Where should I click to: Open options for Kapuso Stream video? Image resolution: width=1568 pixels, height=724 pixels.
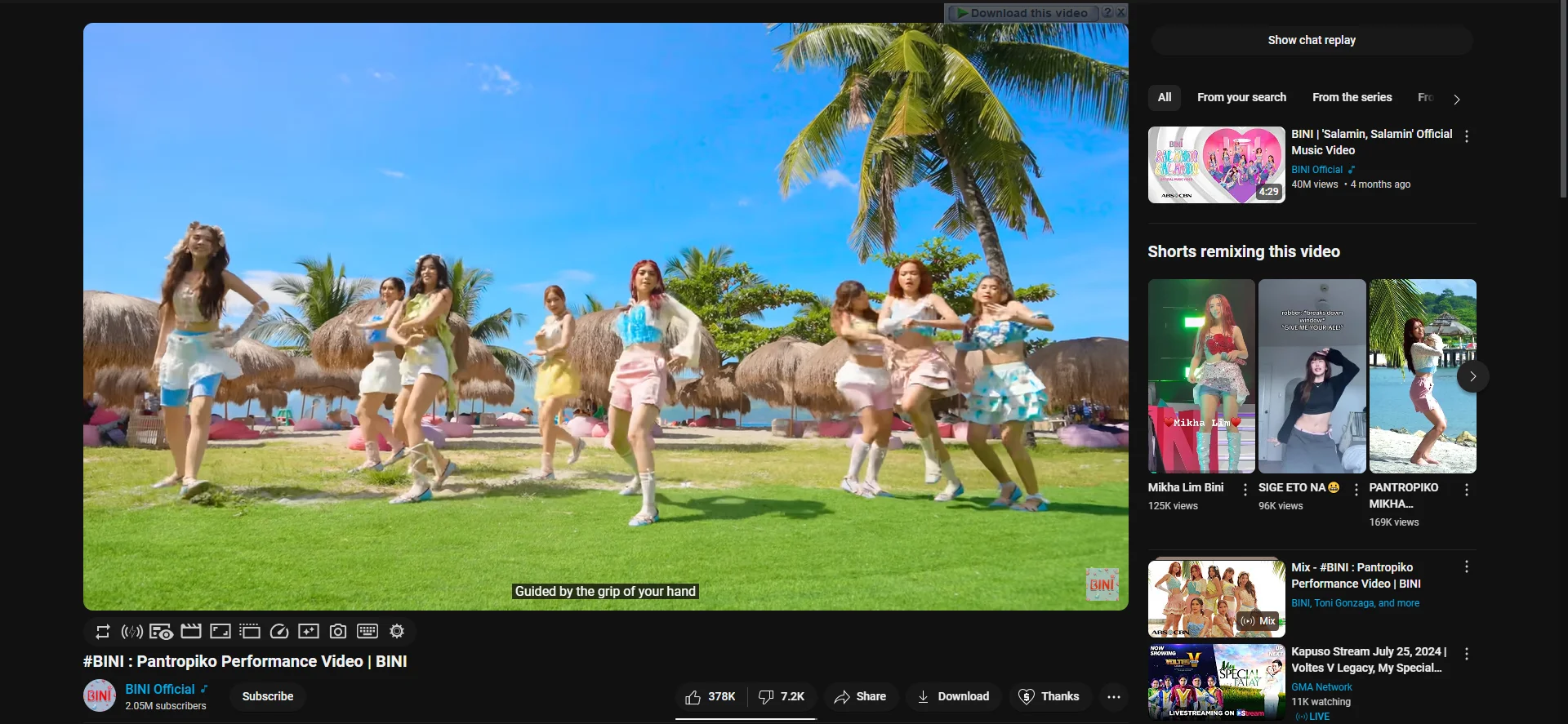(x=1467, y=654)
